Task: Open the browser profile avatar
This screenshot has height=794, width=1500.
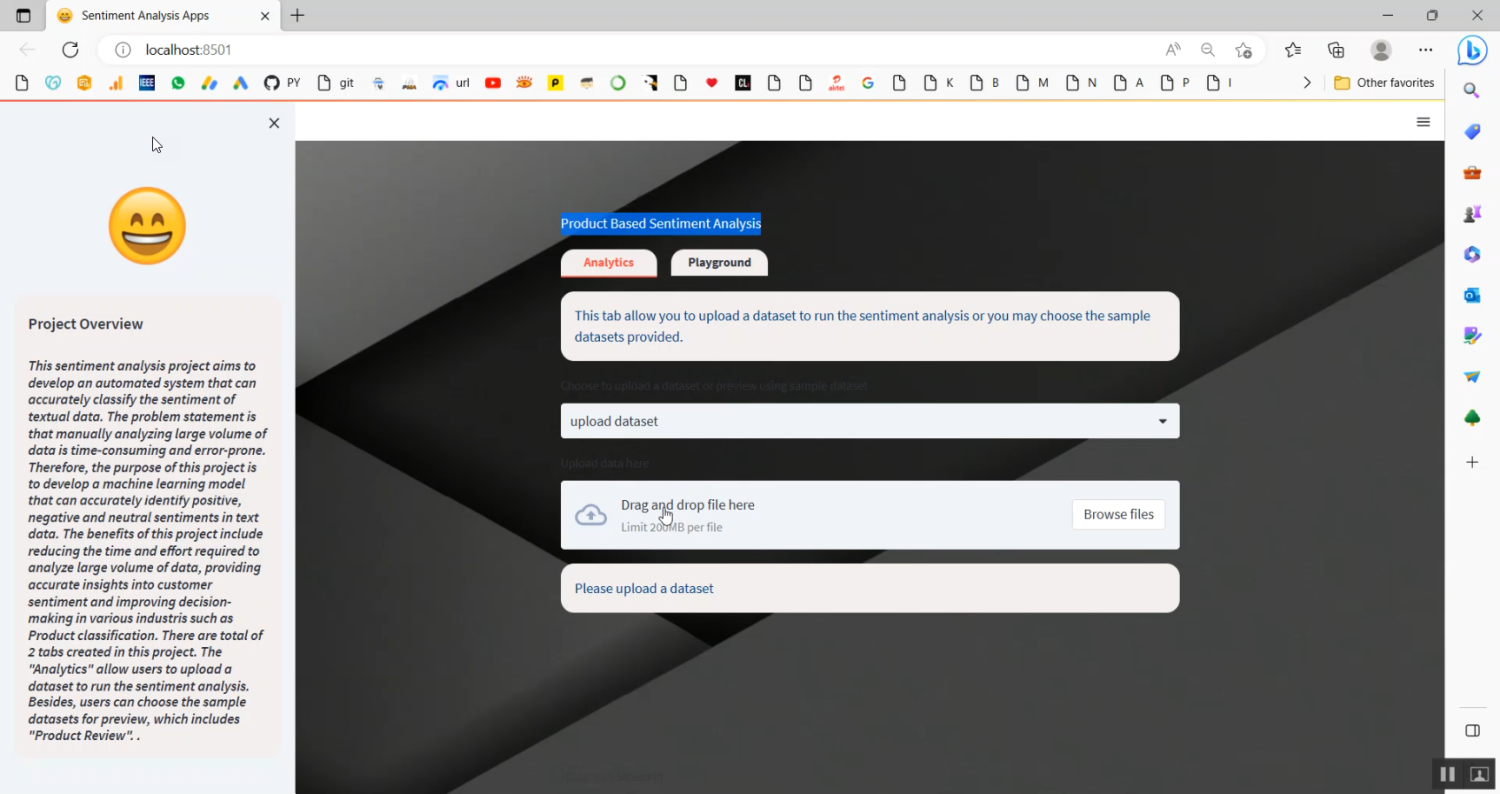Action: coord(1381,50)
